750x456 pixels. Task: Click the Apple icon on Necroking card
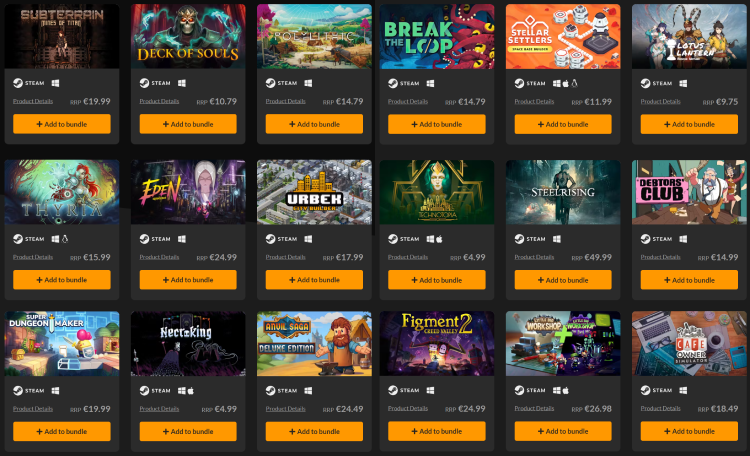tap(190, 390)
